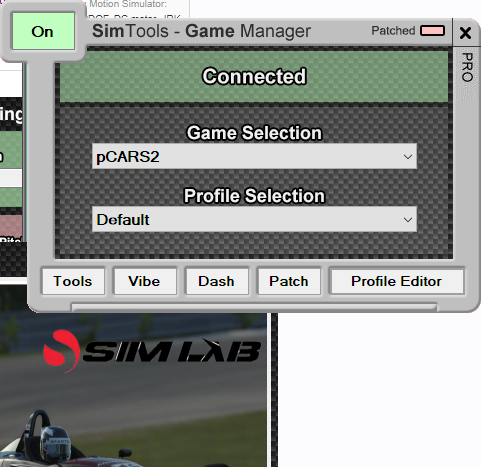
Task: Expand the Profile Selection Default dropdown
Action: [254, 219]
